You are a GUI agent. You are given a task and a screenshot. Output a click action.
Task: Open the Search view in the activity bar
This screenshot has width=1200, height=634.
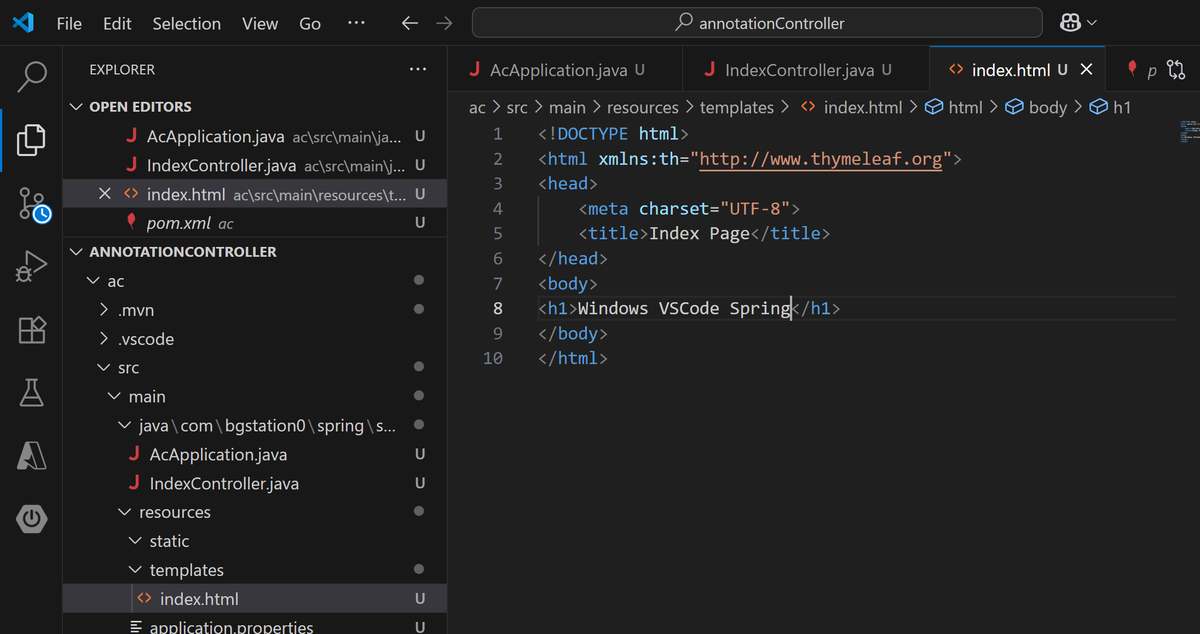click(32, 75)
